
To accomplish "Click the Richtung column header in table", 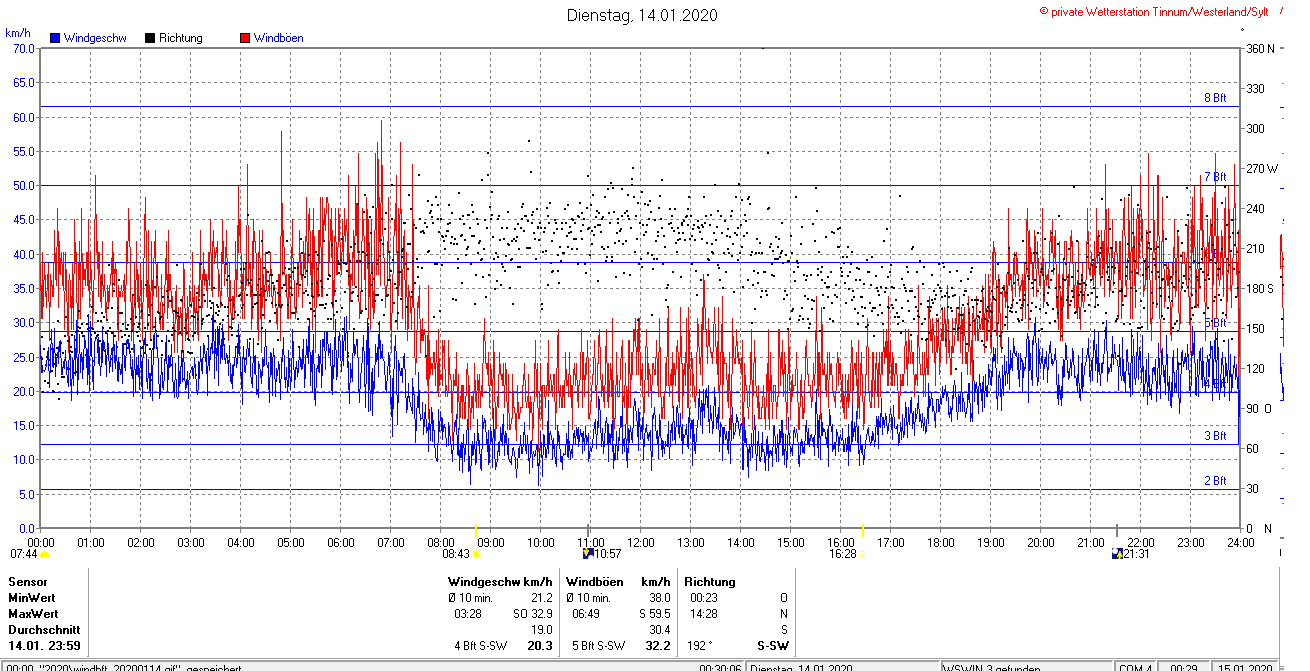I will pos(709,581).
